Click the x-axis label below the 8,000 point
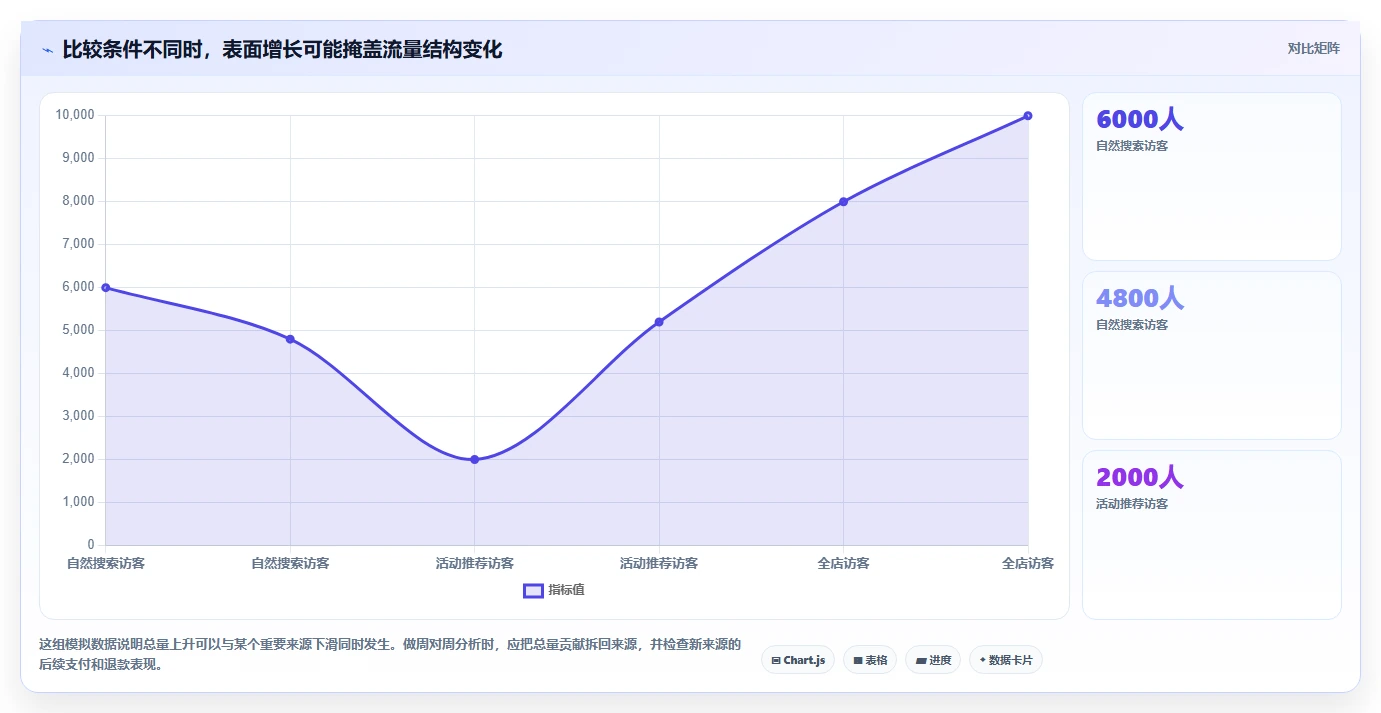This screenshot has width=1381, height=713. tap(843, 564)
